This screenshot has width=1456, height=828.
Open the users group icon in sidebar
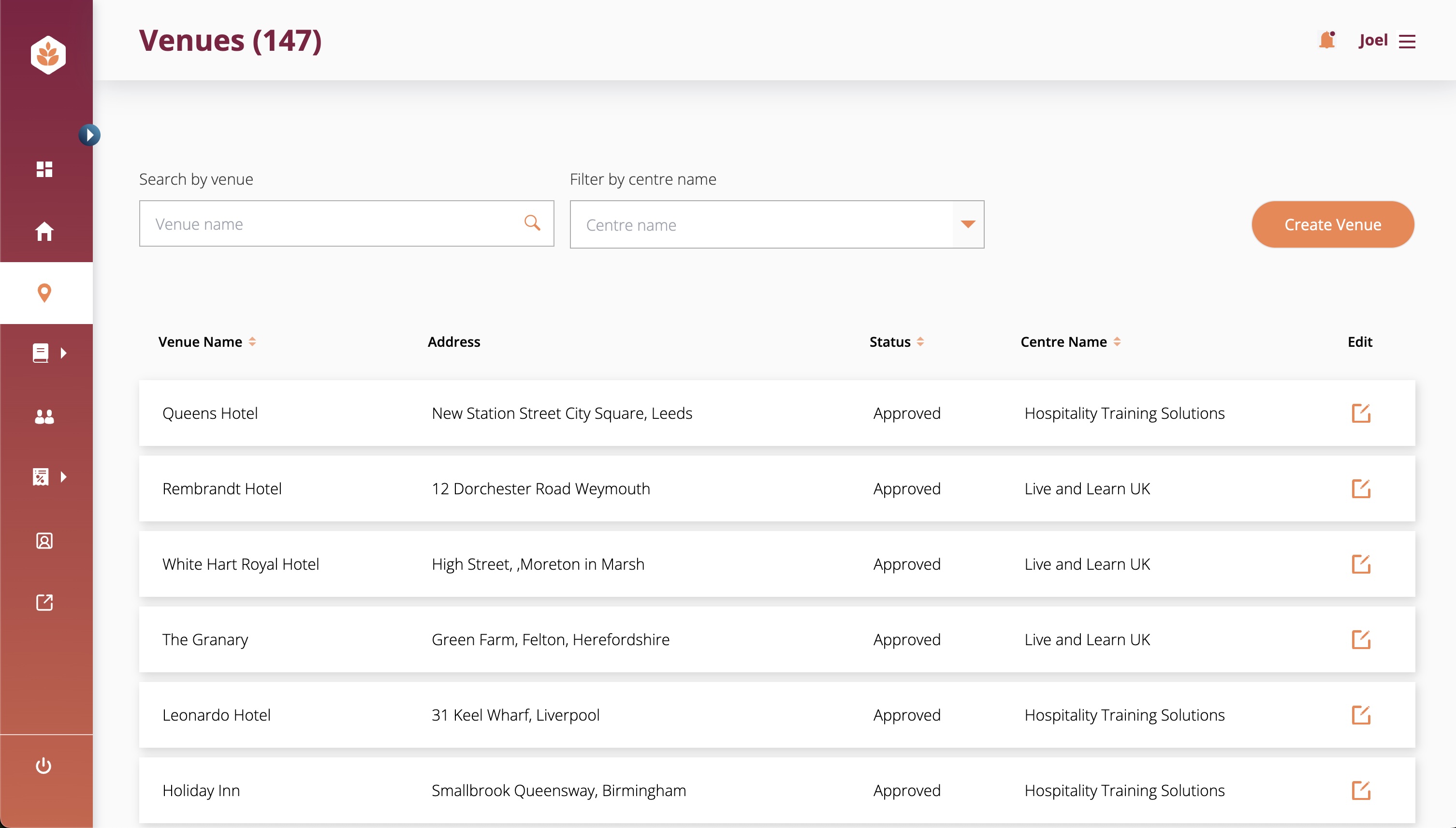(x=44, y=416)
